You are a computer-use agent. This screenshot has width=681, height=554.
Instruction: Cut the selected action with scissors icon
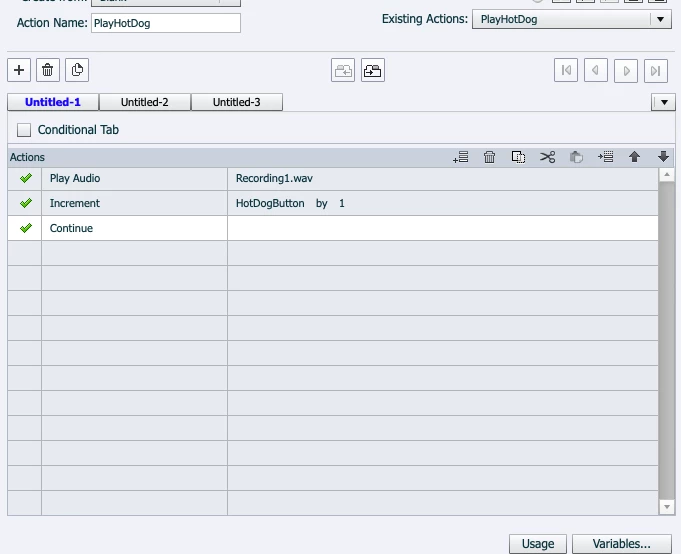click(x=547, y=157)
